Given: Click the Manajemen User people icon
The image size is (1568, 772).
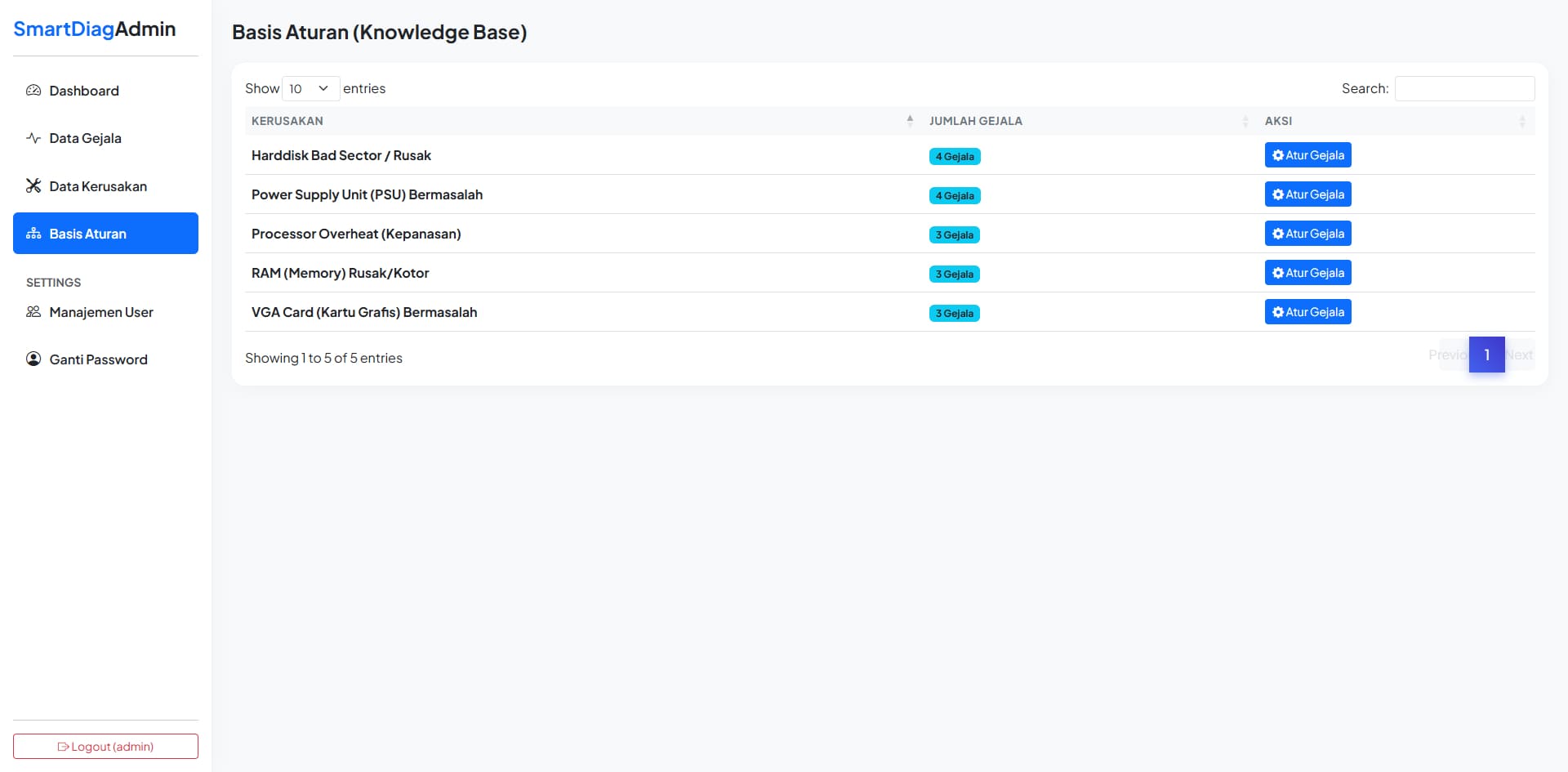Looking at the screenshot, I should (x=33, y=312).
